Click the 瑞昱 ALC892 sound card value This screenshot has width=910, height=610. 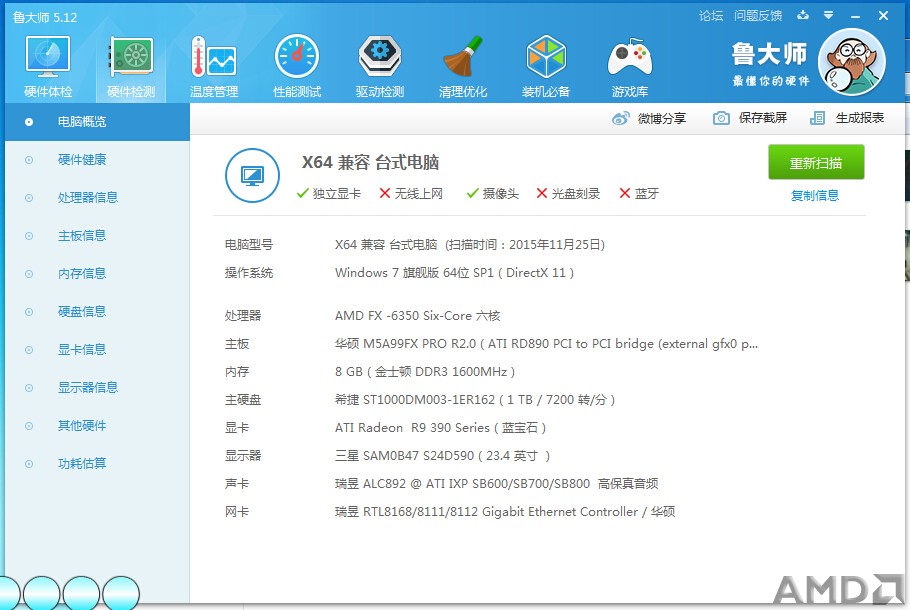click(497, 484)
